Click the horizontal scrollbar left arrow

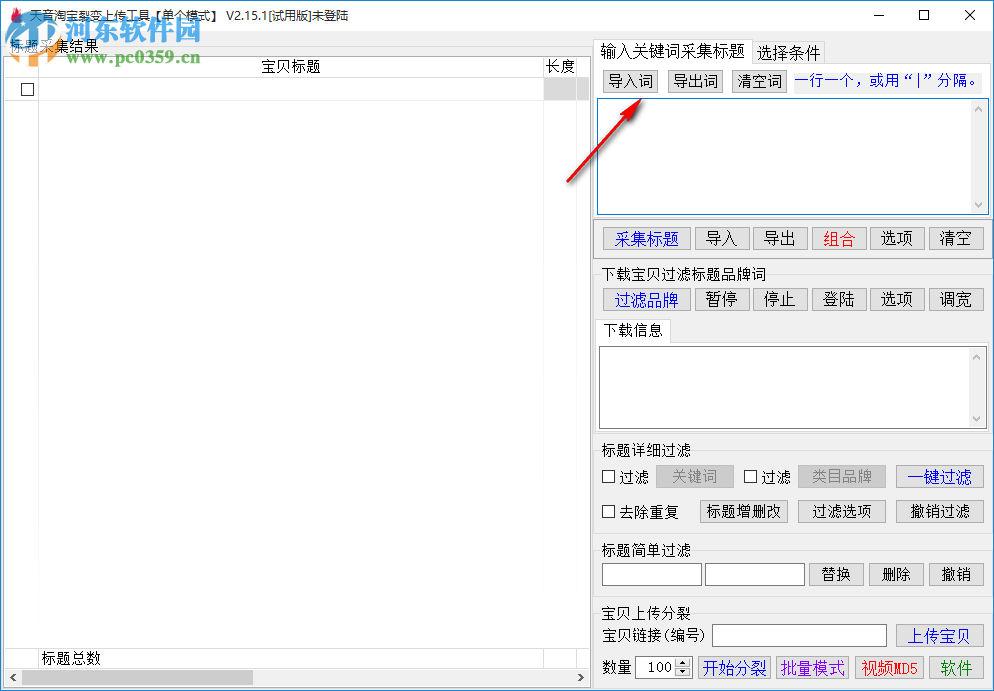pyautogui.click(x=13, y=678)
